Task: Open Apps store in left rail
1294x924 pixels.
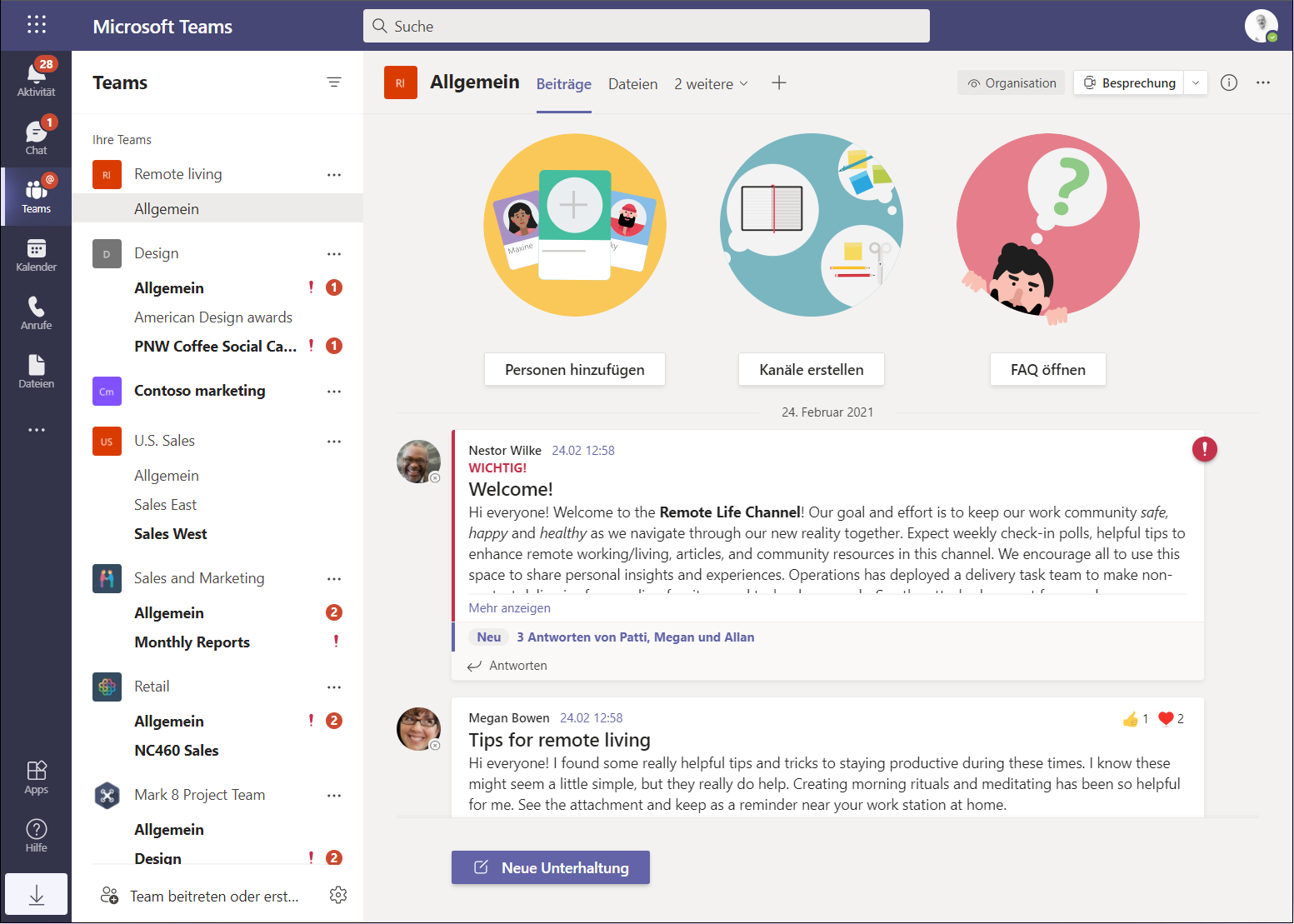Action: (x=36, y=777)
